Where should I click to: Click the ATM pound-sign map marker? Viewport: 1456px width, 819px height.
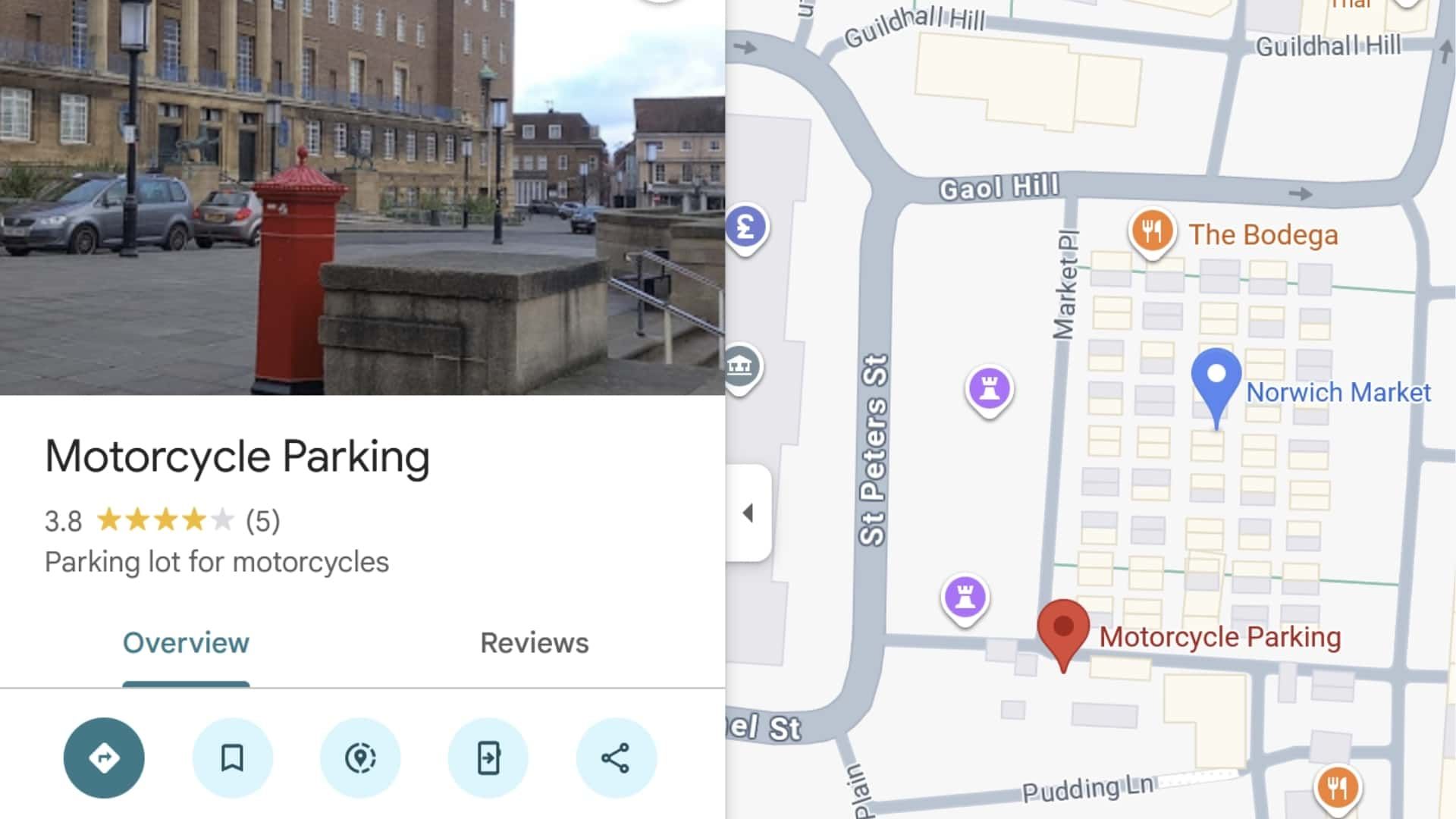pos(746,227)
